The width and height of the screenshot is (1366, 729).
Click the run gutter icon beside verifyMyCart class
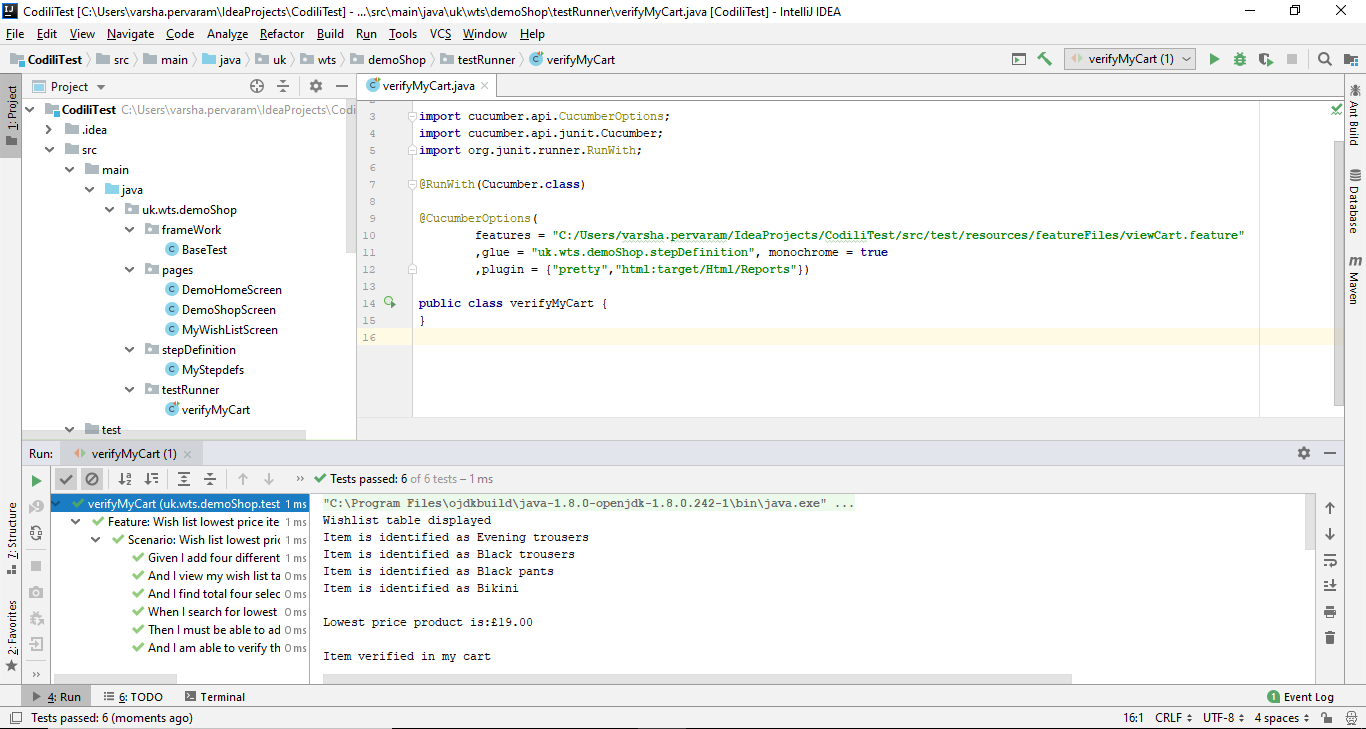389,302
